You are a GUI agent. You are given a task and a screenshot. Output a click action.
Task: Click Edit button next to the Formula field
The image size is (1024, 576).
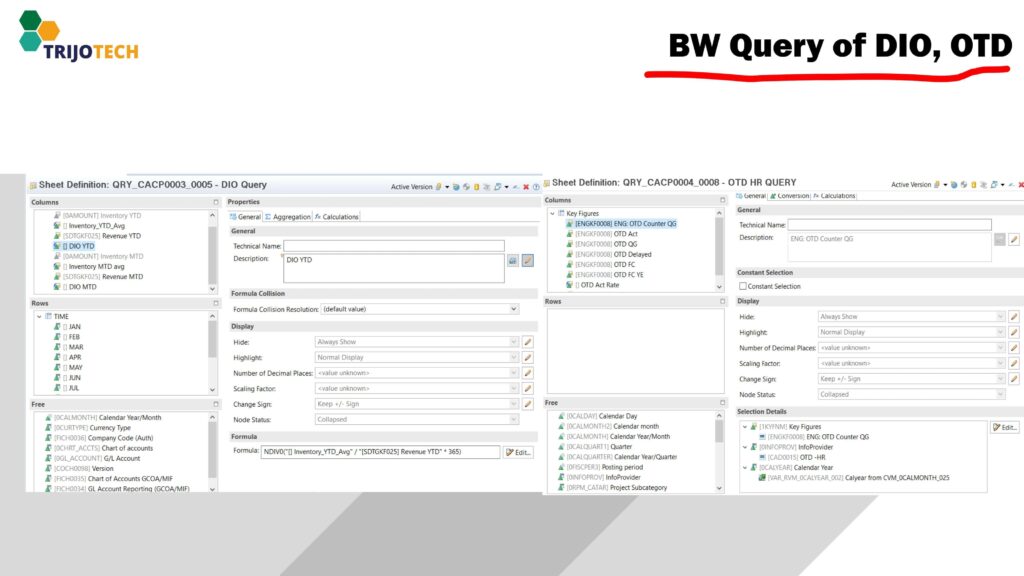pyautogui.click(x=519, y=452)
